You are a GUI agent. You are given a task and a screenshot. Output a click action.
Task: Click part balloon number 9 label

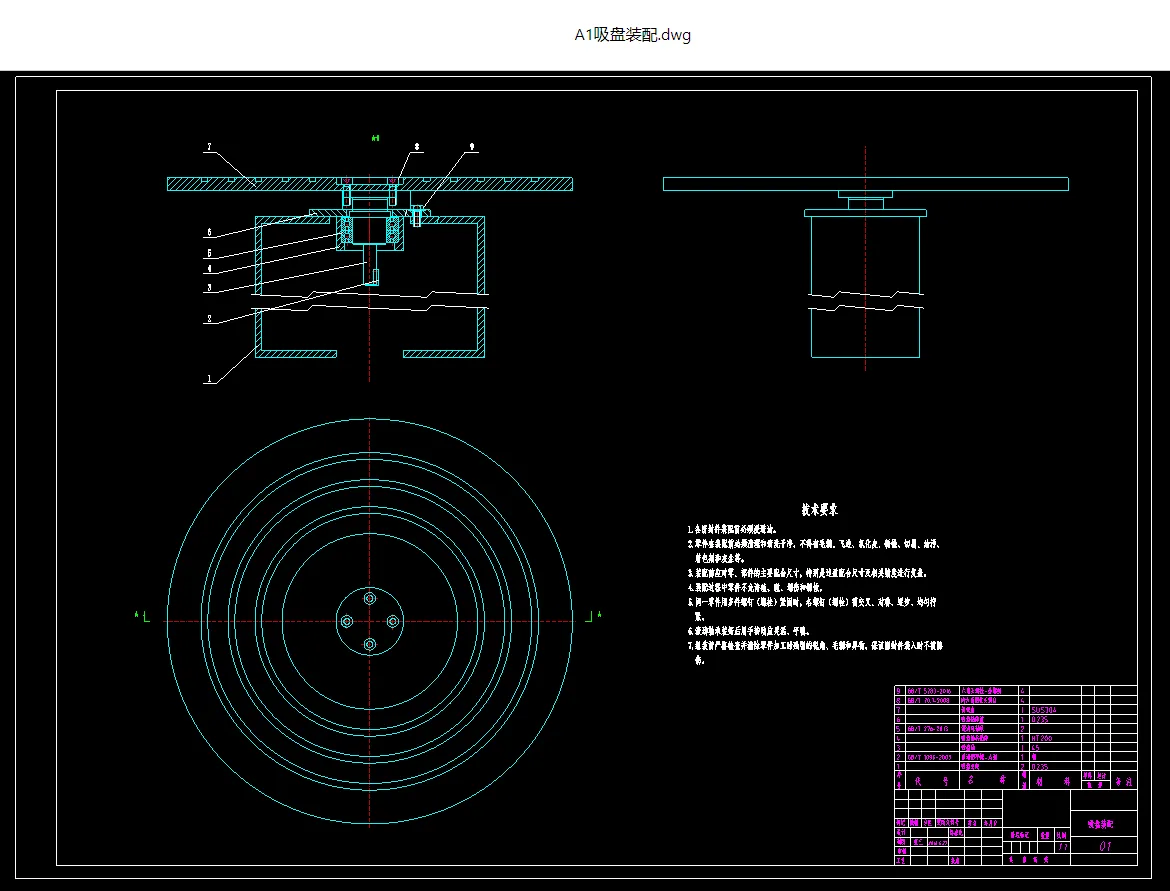pos(472,147)
